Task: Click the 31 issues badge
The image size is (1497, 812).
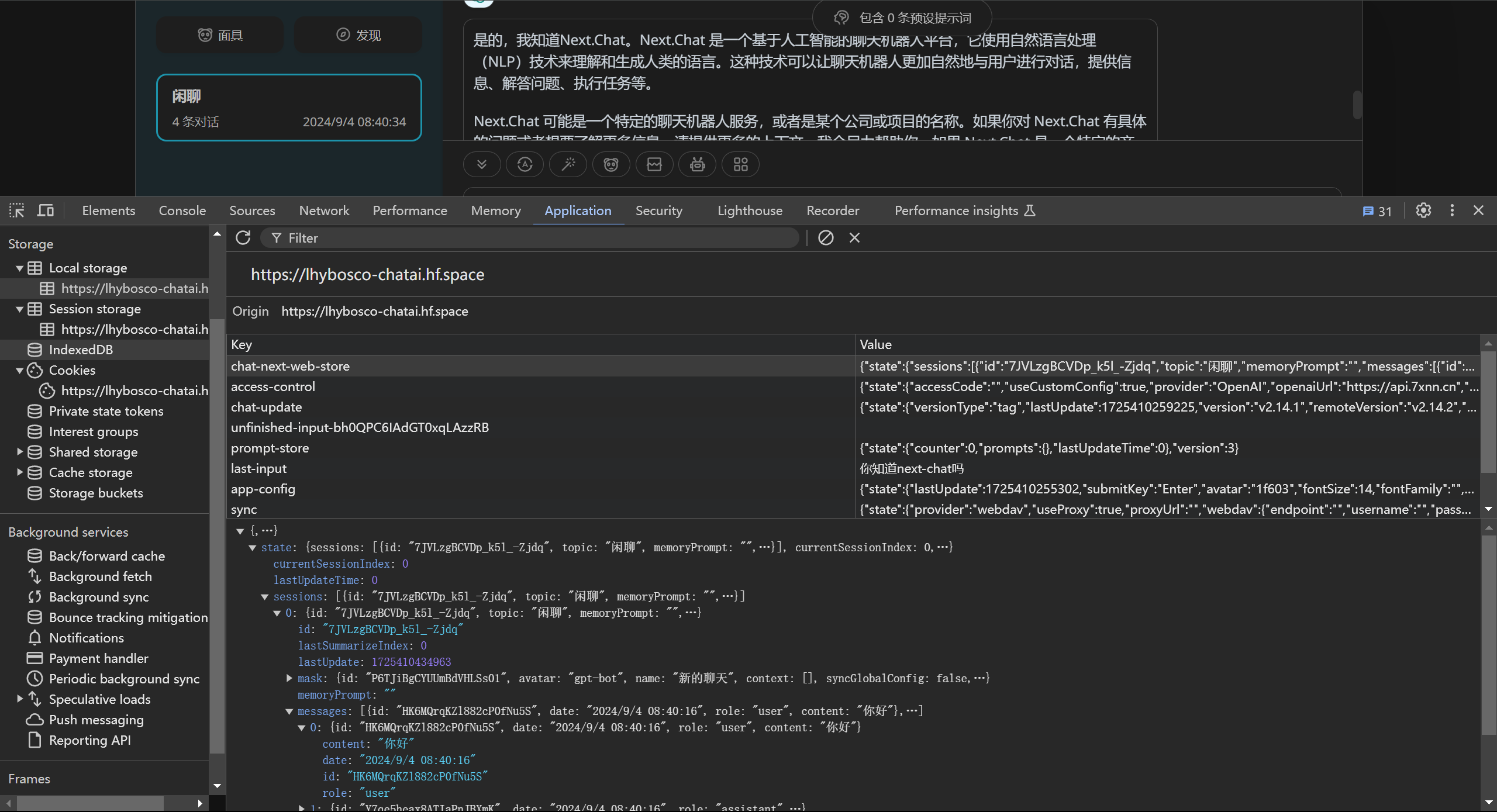Action: tap(1377, 211)
